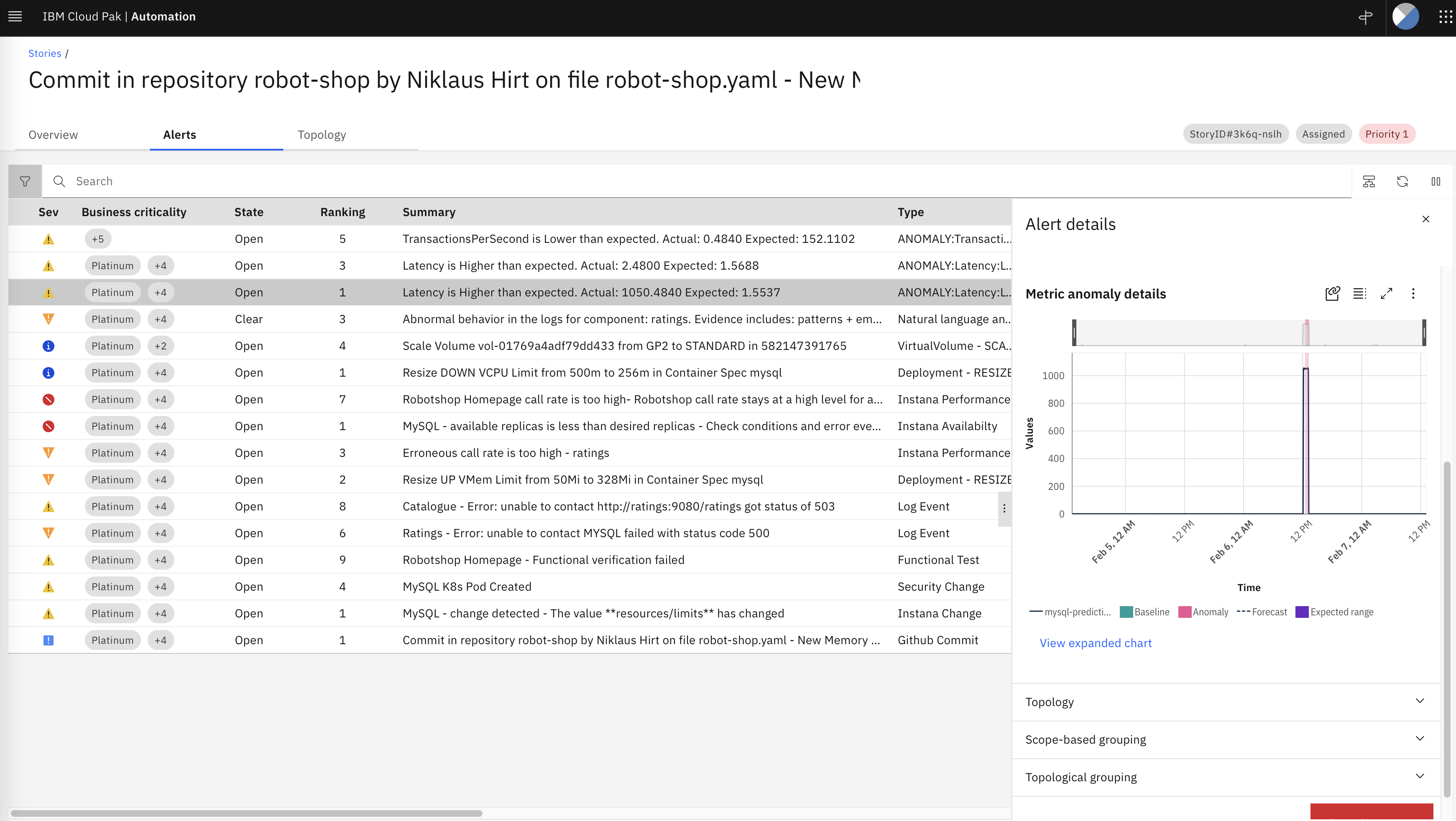Open View expanded chart link

tap(1096, 643)
